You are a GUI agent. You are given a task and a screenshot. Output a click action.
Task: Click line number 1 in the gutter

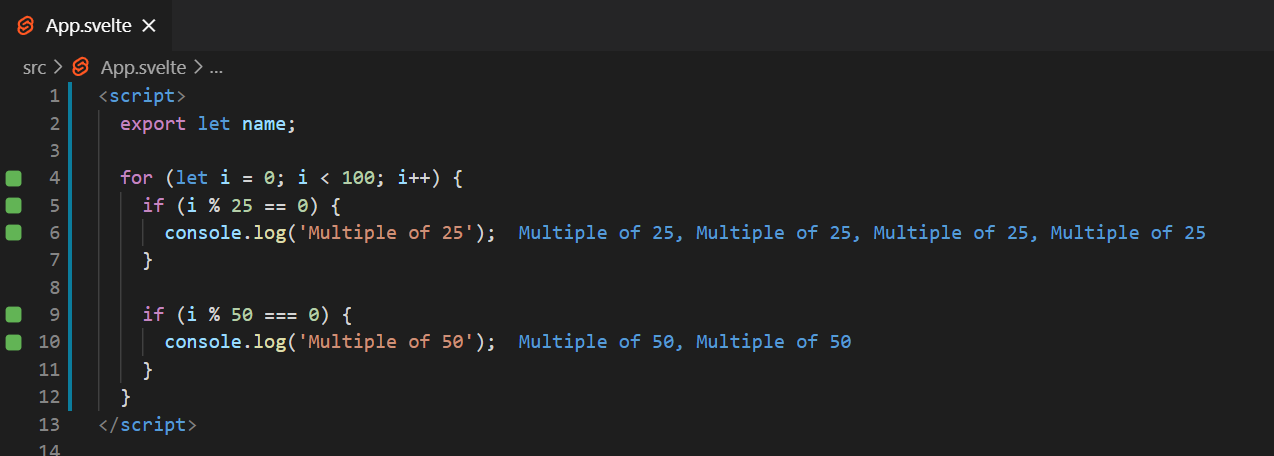point(55,97)
